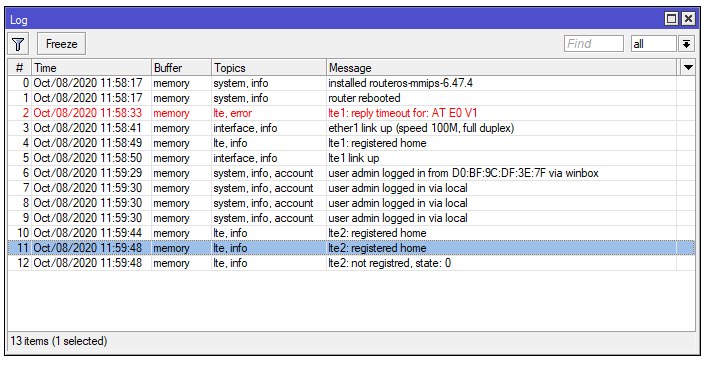Click the '13 items (1 selected)' status text
712x370 pixels.
[x=59, y=341]
